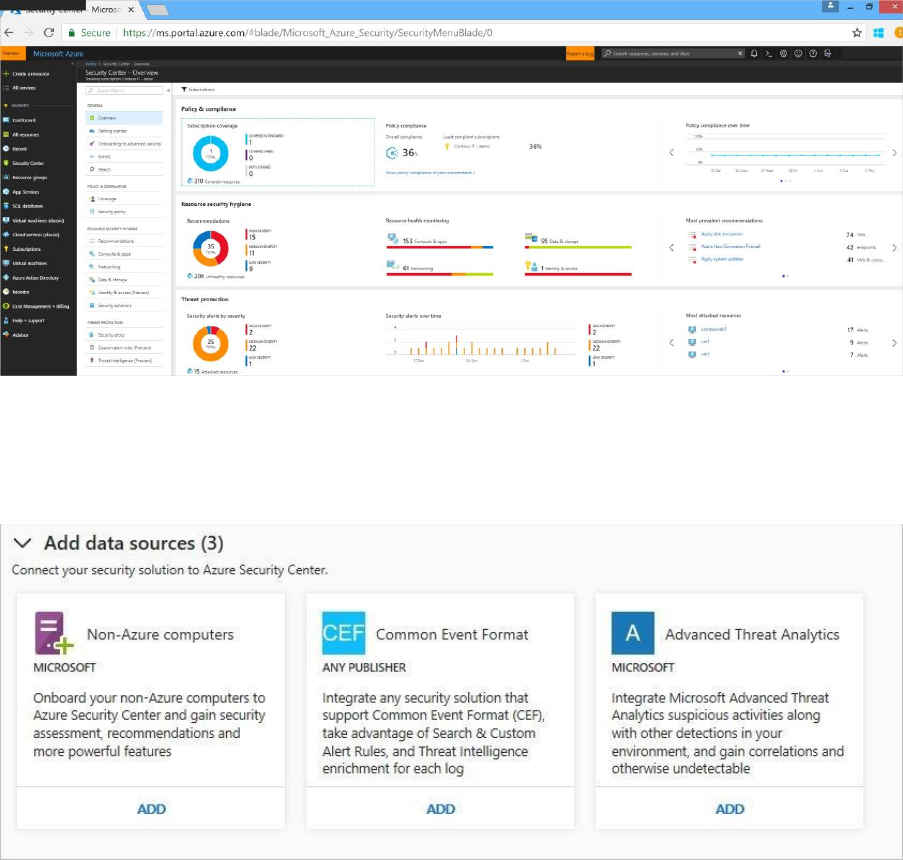Screen dimensions: 903x860
Task: Click the feedback smiley icon
Action: 798,54
